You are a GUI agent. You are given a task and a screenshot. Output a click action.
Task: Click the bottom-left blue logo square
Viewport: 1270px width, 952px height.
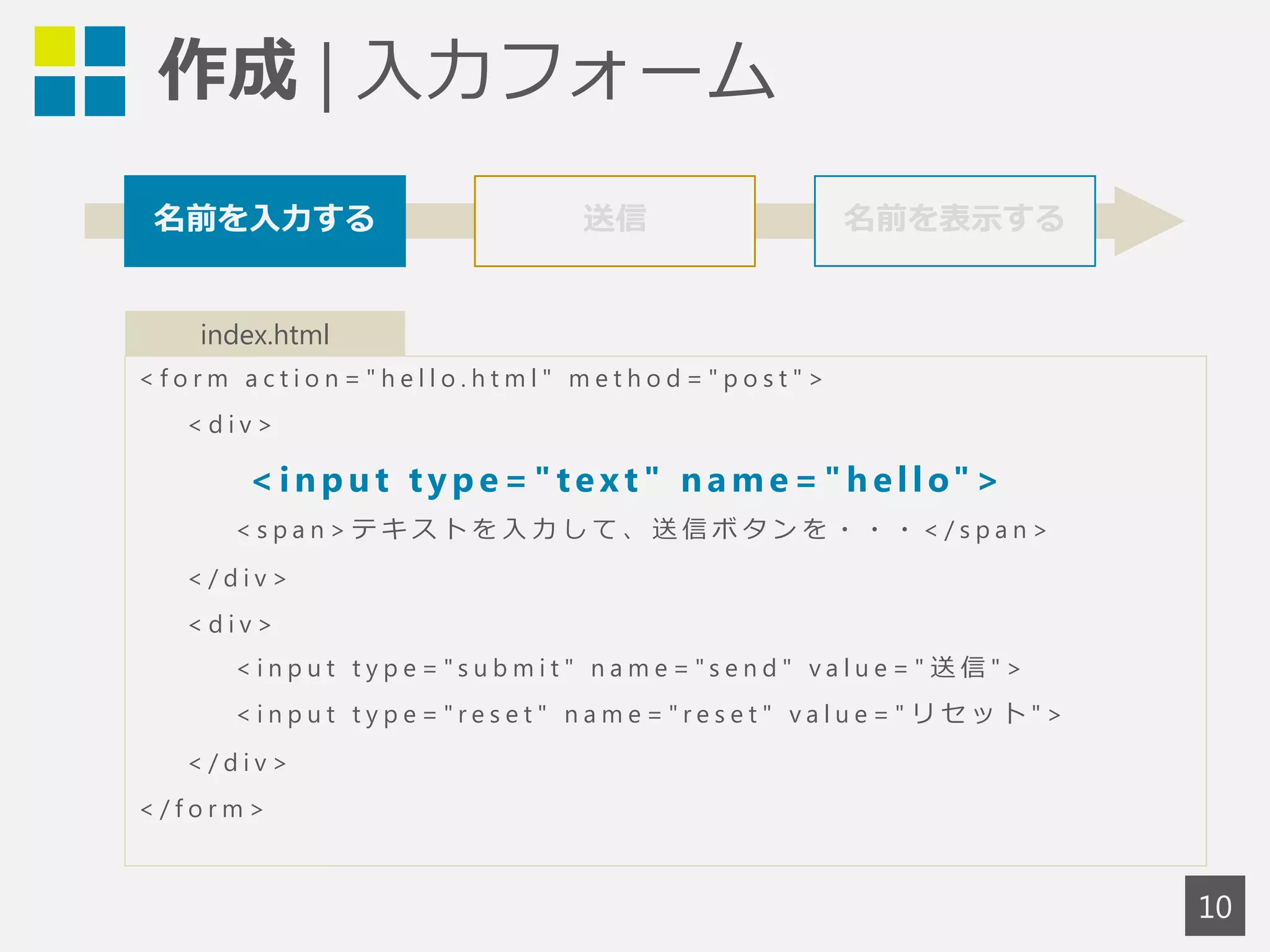tap(55, 96)
